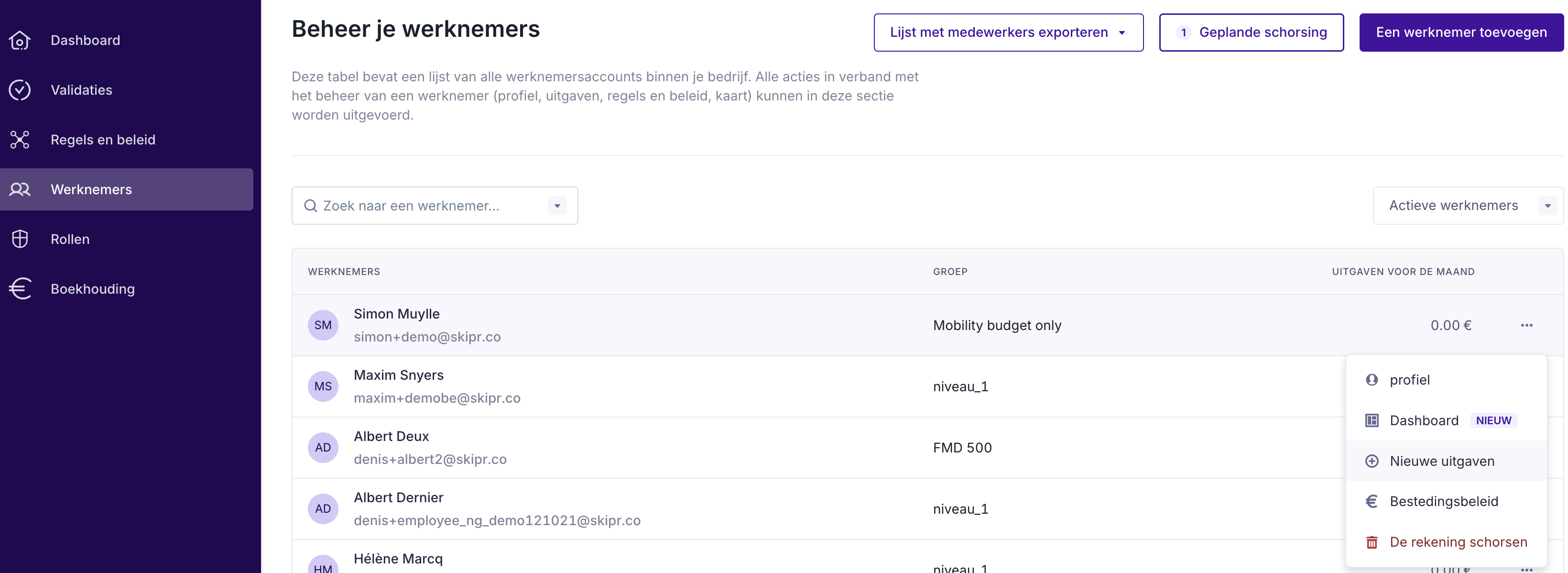The width and height of the screenshot is (1568, 573).
Task: Open three-dot menu for Simon Muylle
Action: point(1526,325)
